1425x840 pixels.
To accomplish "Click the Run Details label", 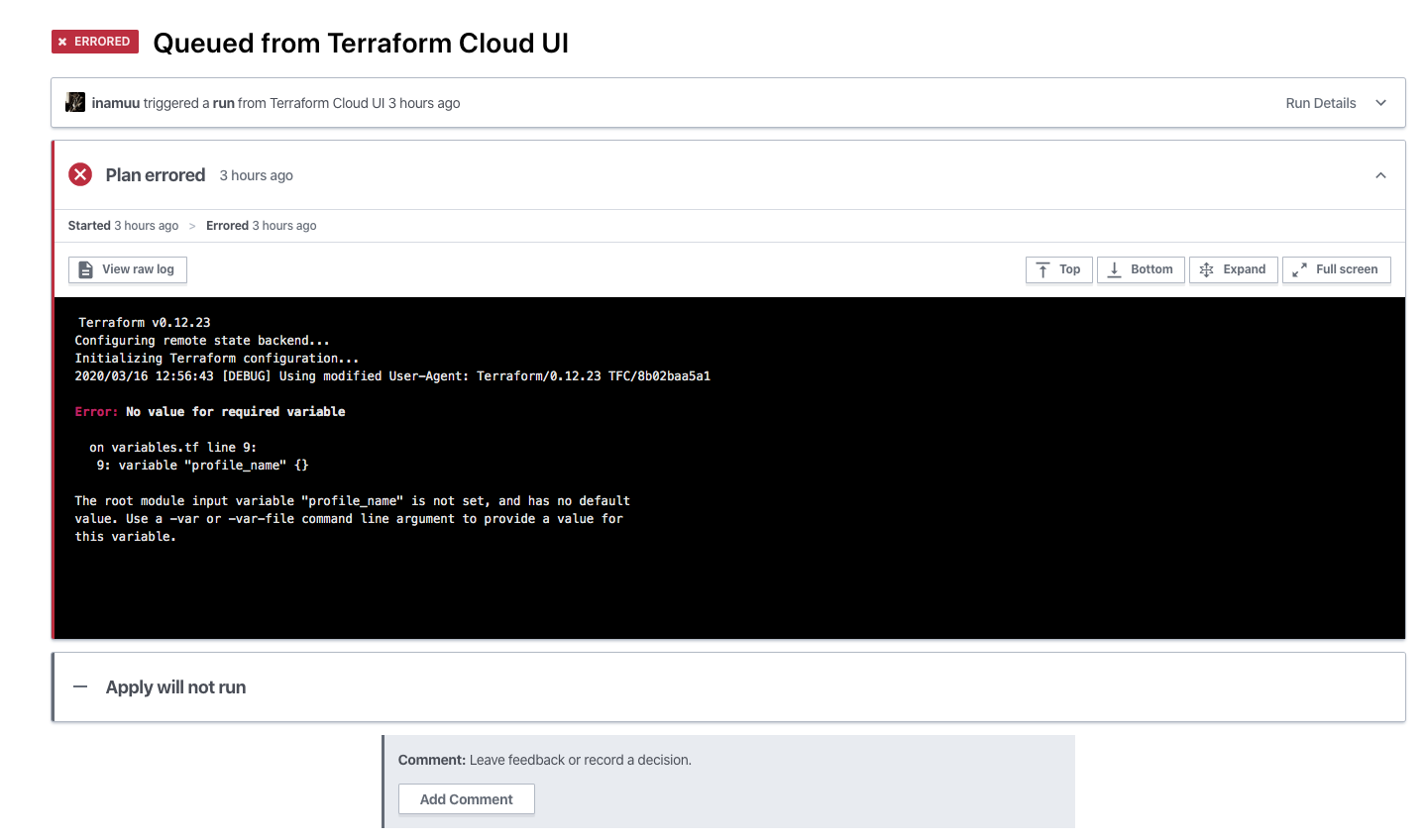I will [x=1320, y=103].
